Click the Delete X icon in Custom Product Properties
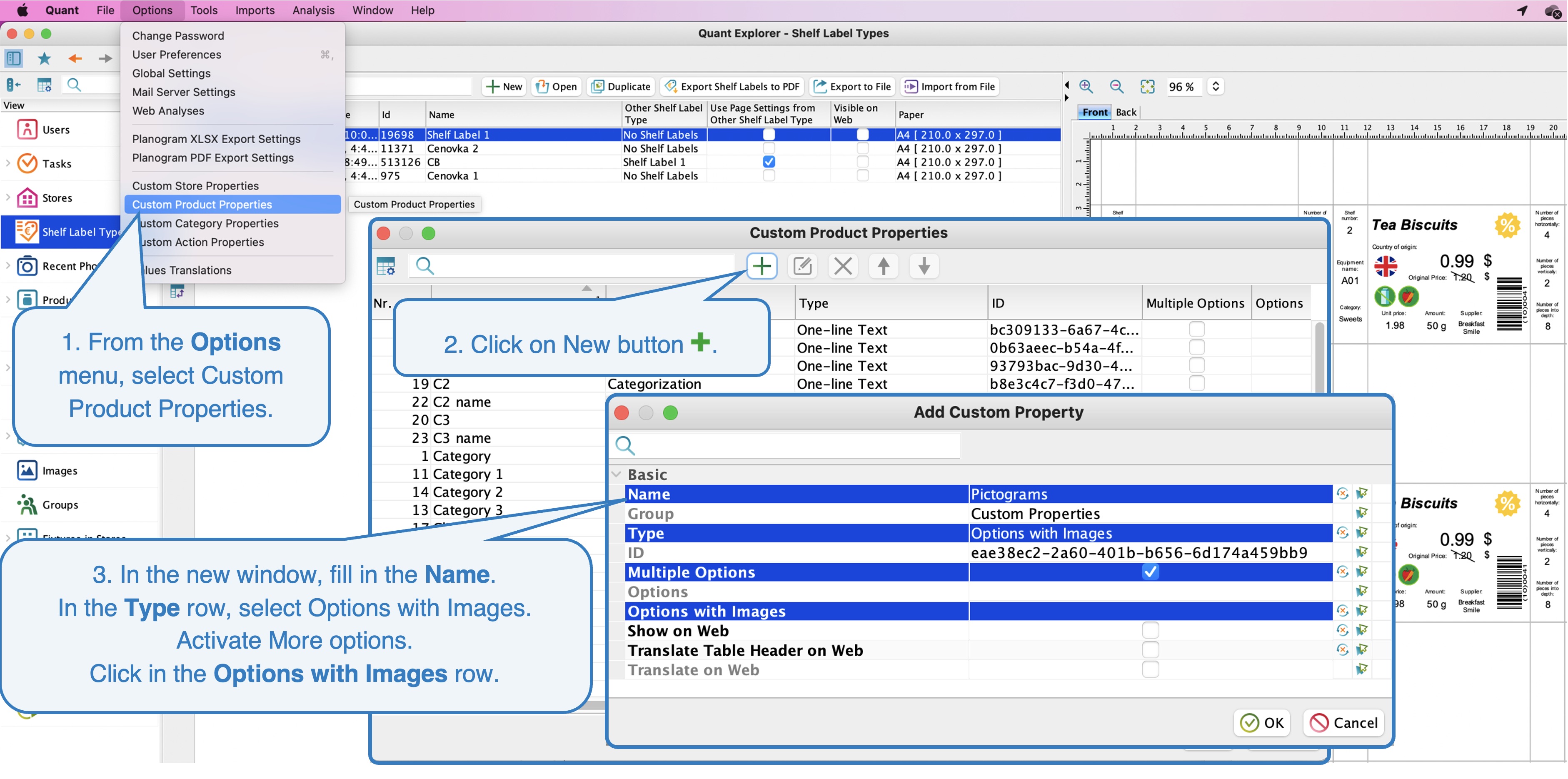This screenshot has height=779, width=1568. click(843, 266)
